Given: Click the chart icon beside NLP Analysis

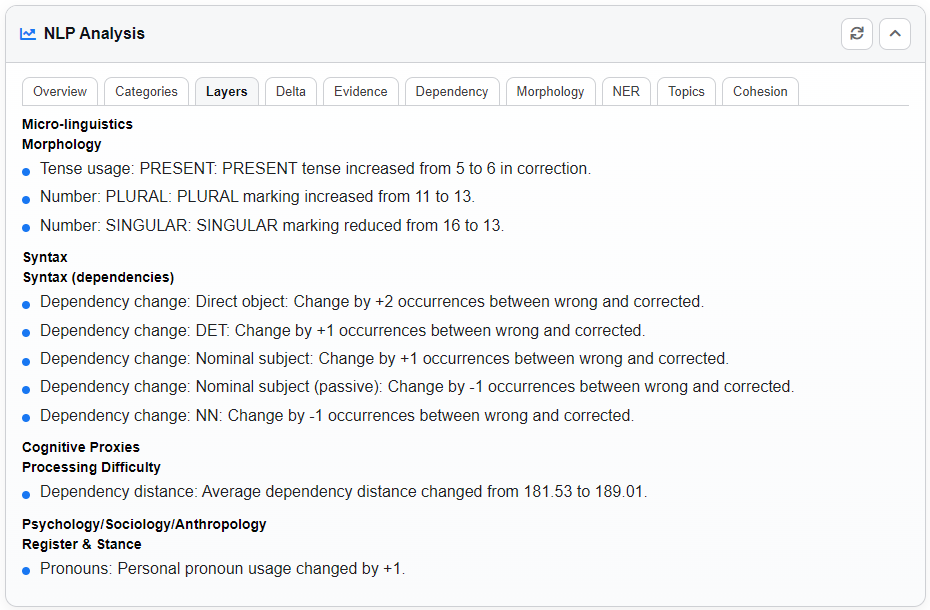Looking at the screenshot, I should pyautogui.click(x=28, y=34).
